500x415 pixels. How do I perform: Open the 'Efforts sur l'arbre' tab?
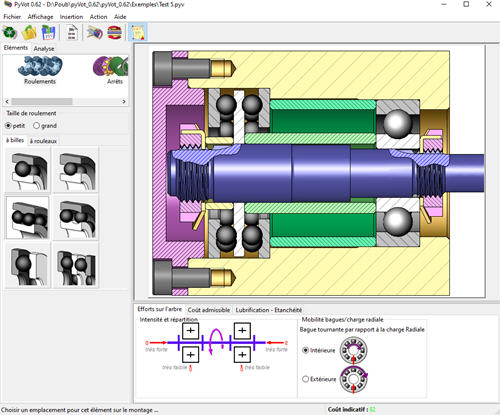160,309
